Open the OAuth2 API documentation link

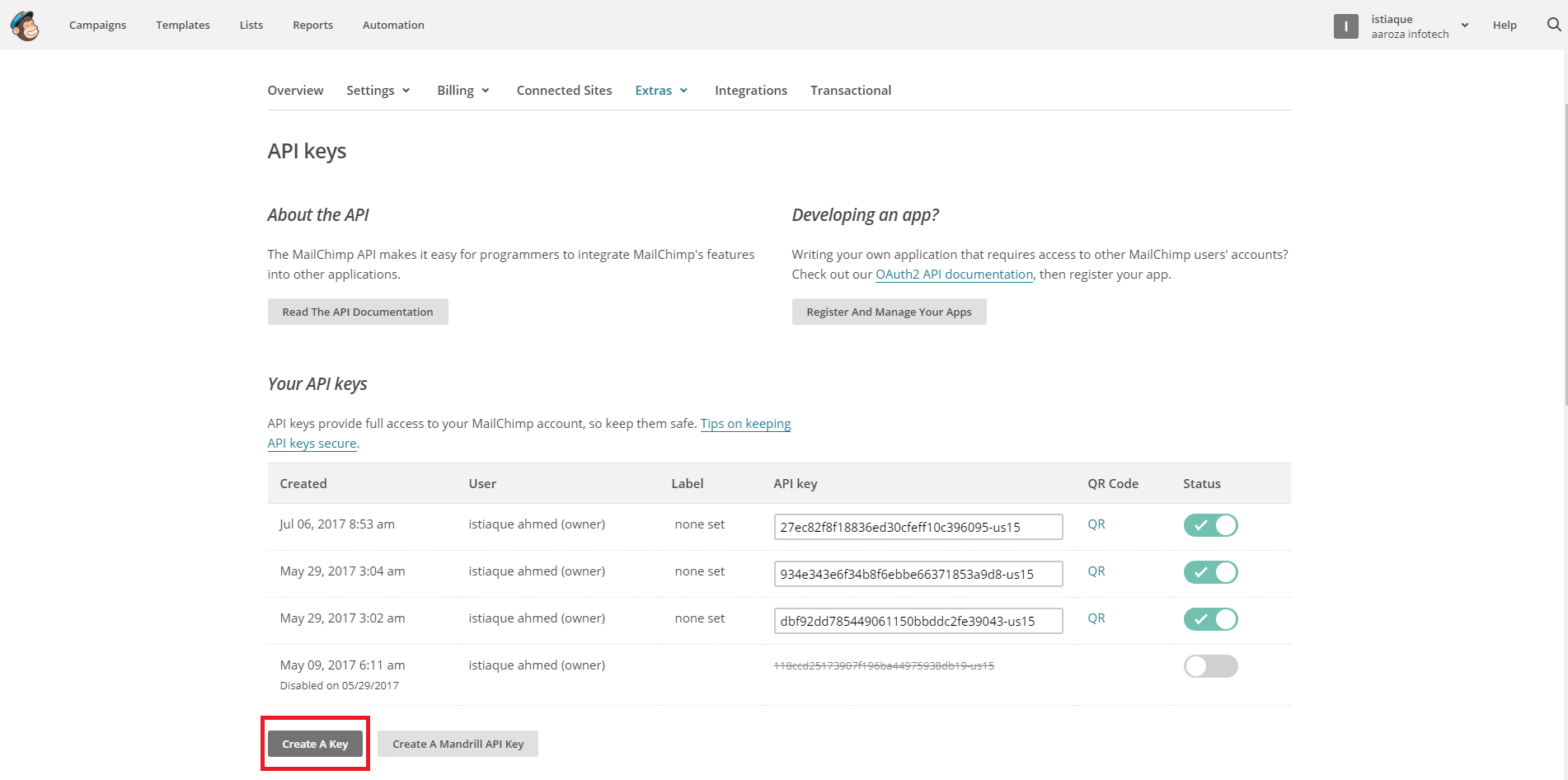click(x=954, y=275)
